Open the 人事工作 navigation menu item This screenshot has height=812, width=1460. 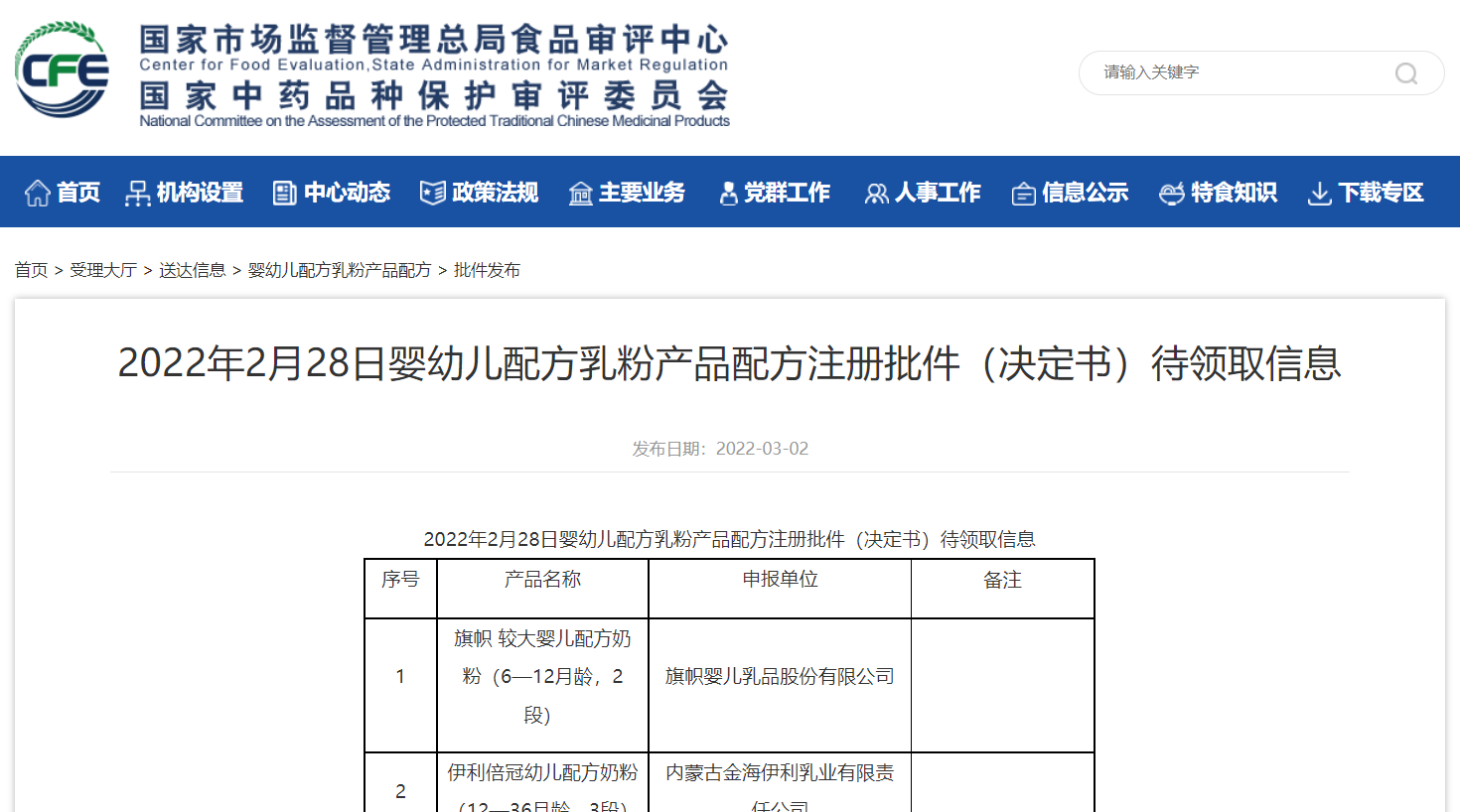click(938, 192)
